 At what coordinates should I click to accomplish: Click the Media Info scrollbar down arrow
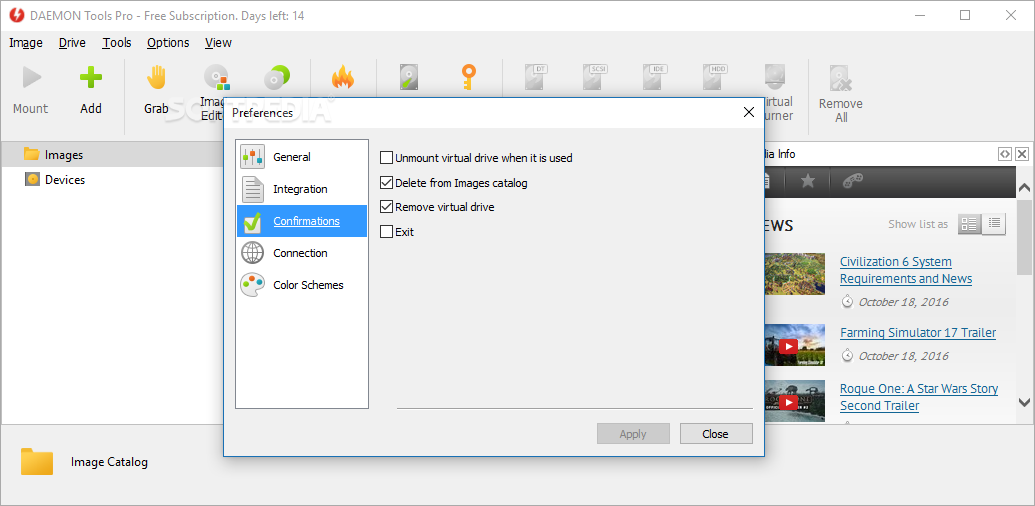point(1024,402)
